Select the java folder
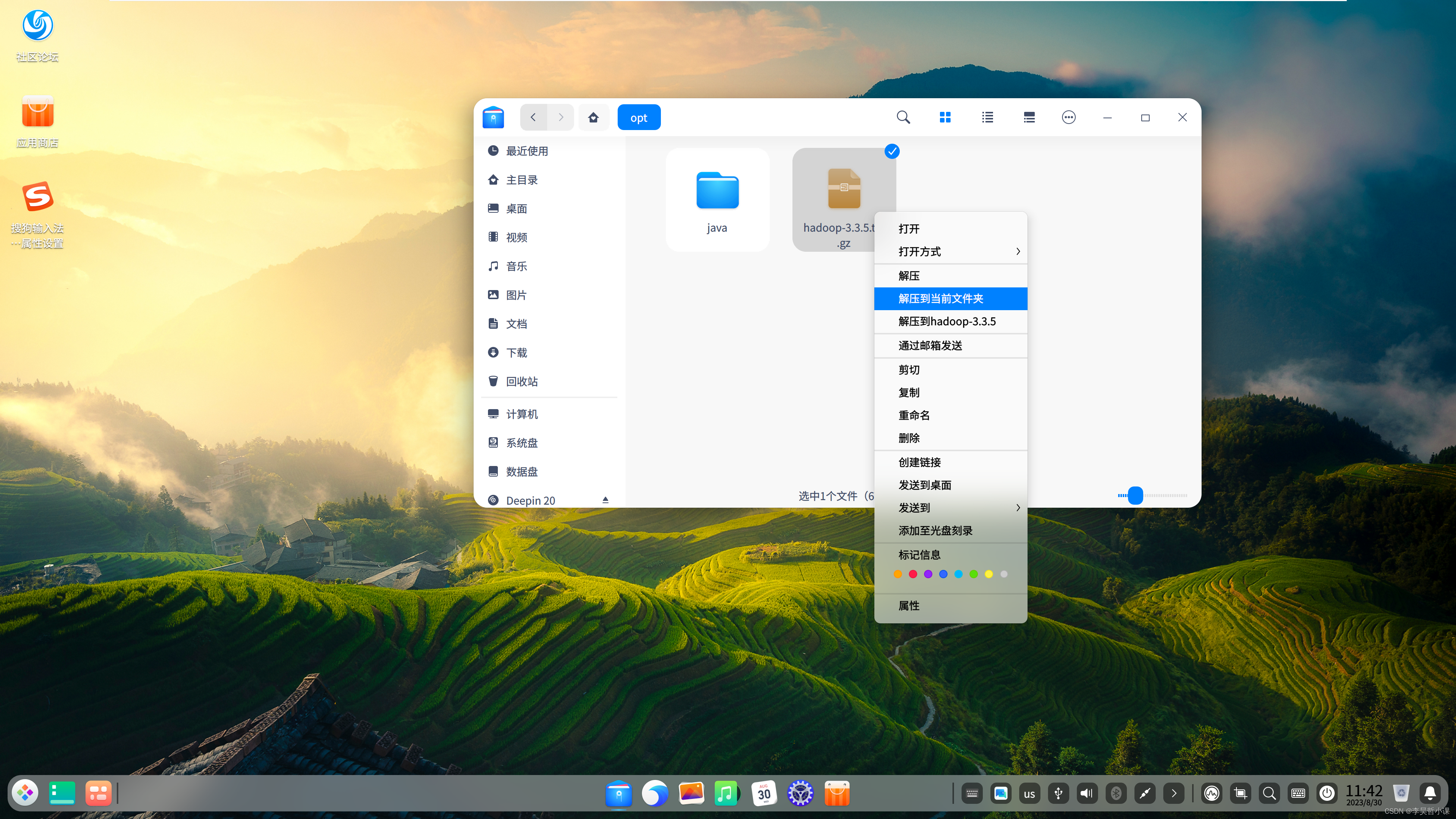 pos(717,200)
